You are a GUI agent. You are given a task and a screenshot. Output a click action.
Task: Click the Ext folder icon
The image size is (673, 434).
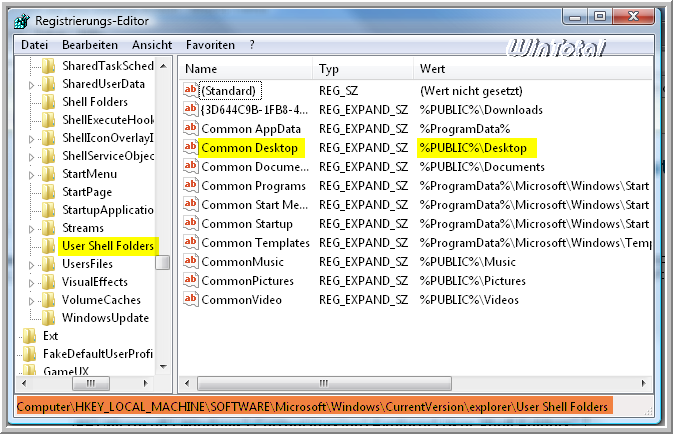tap(30, 336)
